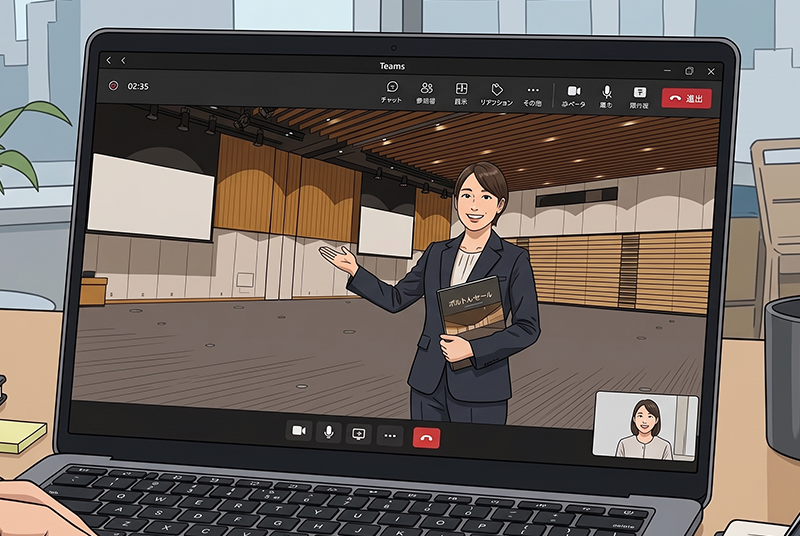The width and height of the screenshot is (800, 536).
Task: Hang up with the red bottom phone button
Action: [426, 438]
